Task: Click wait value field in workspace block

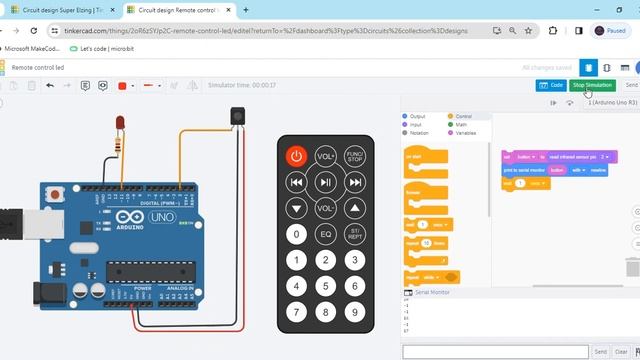Action: pos(520,184)
